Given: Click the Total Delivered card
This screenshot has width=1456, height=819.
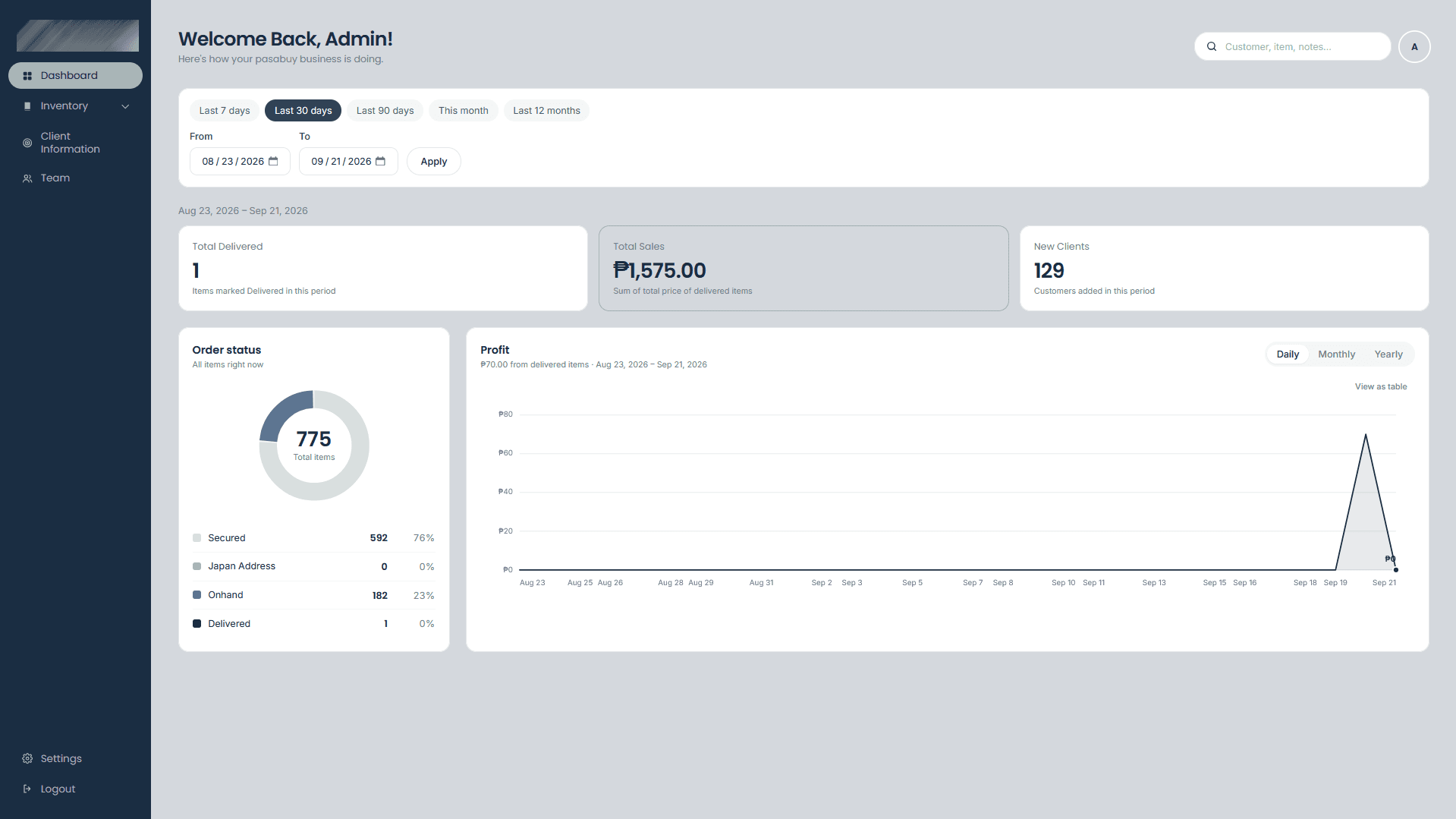Looking at the screenshot, I should (383, 268).
